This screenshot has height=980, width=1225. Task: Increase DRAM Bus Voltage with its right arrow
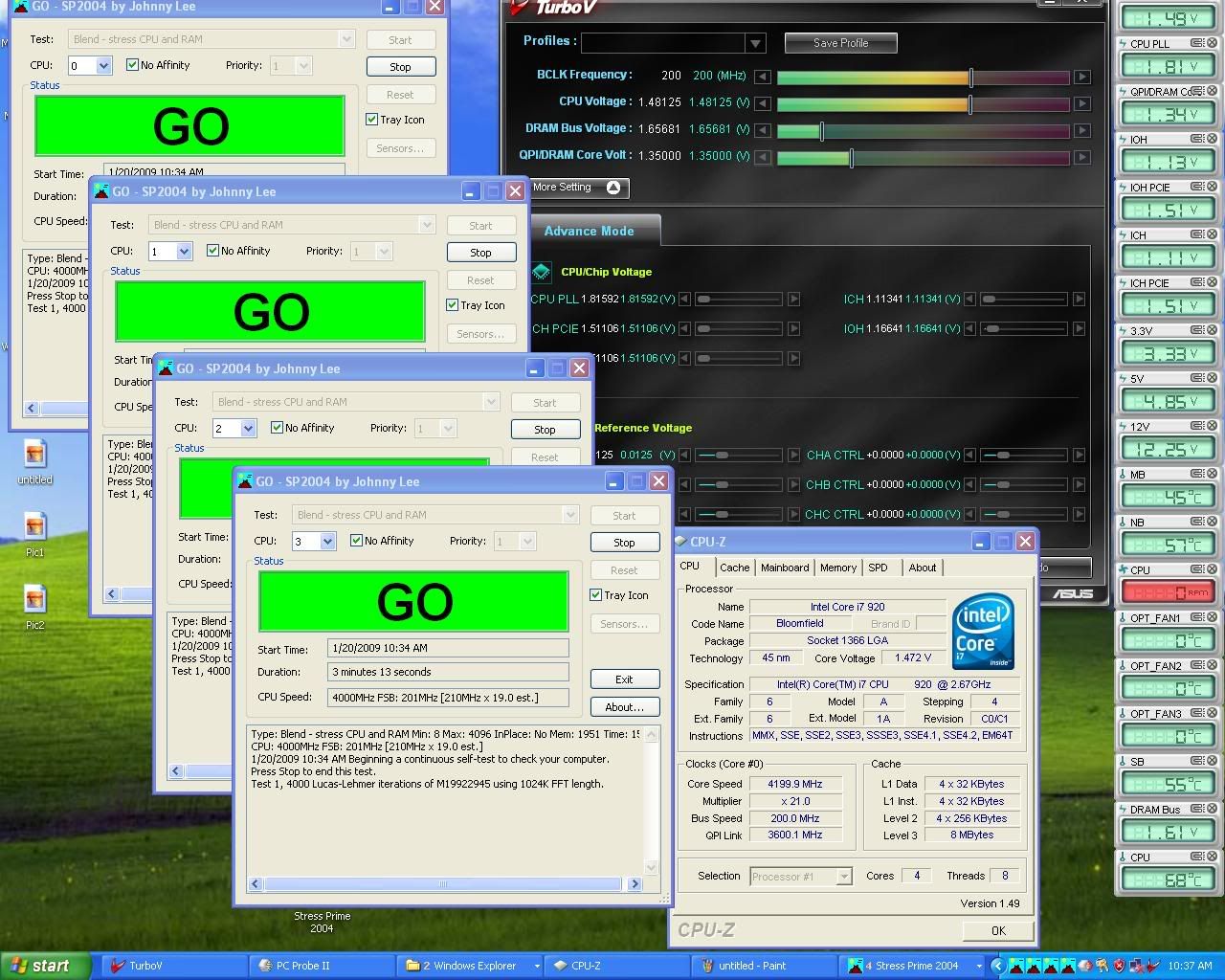tap(1081, 130)
